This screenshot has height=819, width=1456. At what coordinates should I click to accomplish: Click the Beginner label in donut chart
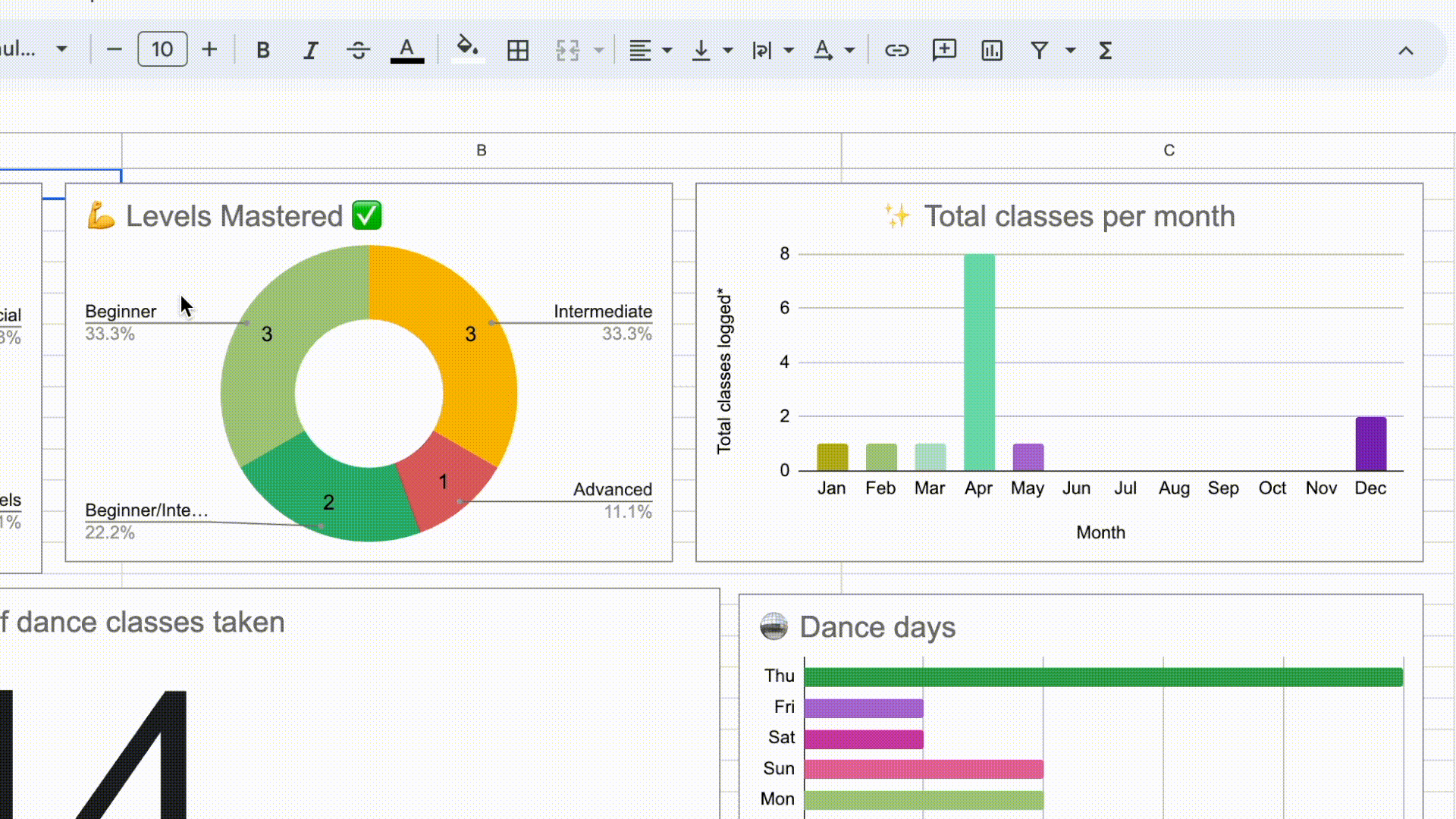tap(121, 312)
